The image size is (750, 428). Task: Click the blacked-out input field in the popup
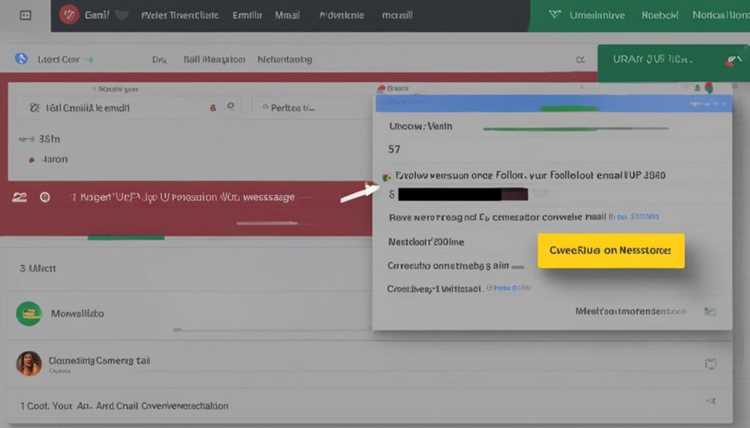click(x=463, y=194)
